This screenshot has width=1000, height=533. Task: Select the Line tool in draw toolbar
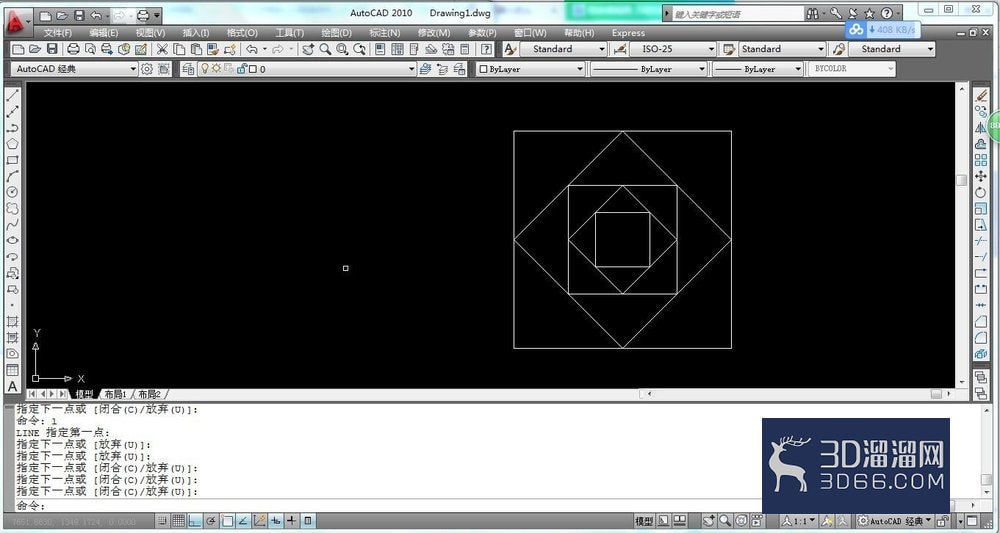pyautogui.click(x=12, y=96)
